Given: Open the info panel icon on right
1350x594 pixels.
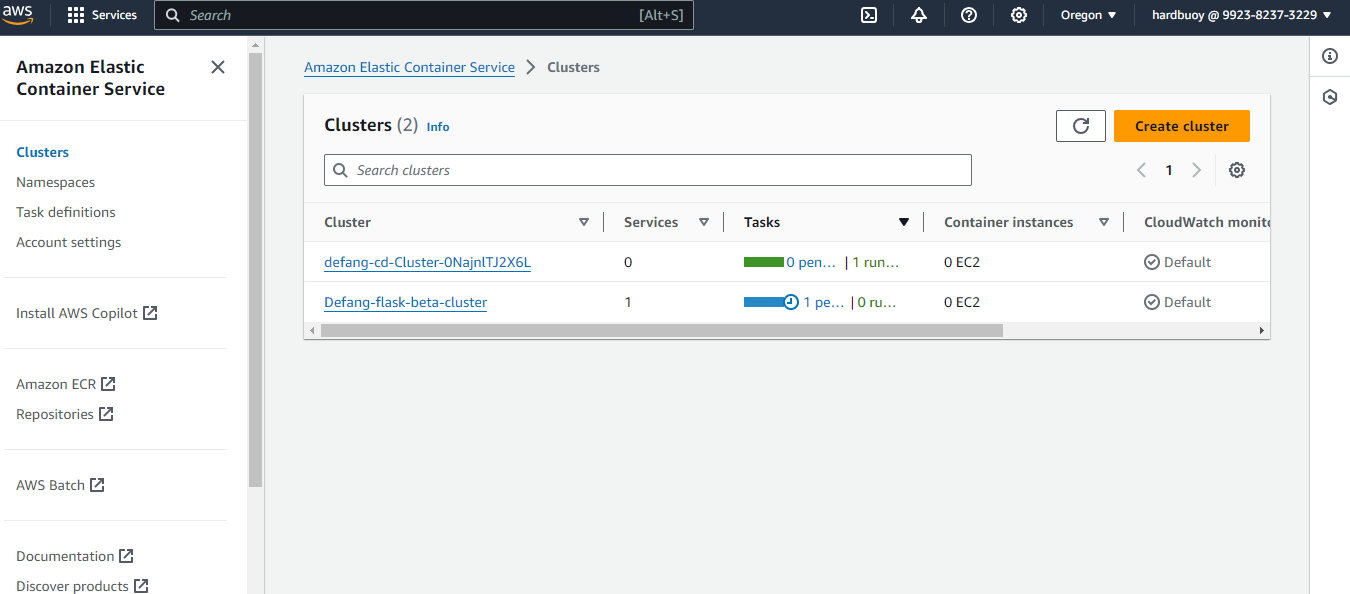Looking at the screenshot, I should [1330, 56].
